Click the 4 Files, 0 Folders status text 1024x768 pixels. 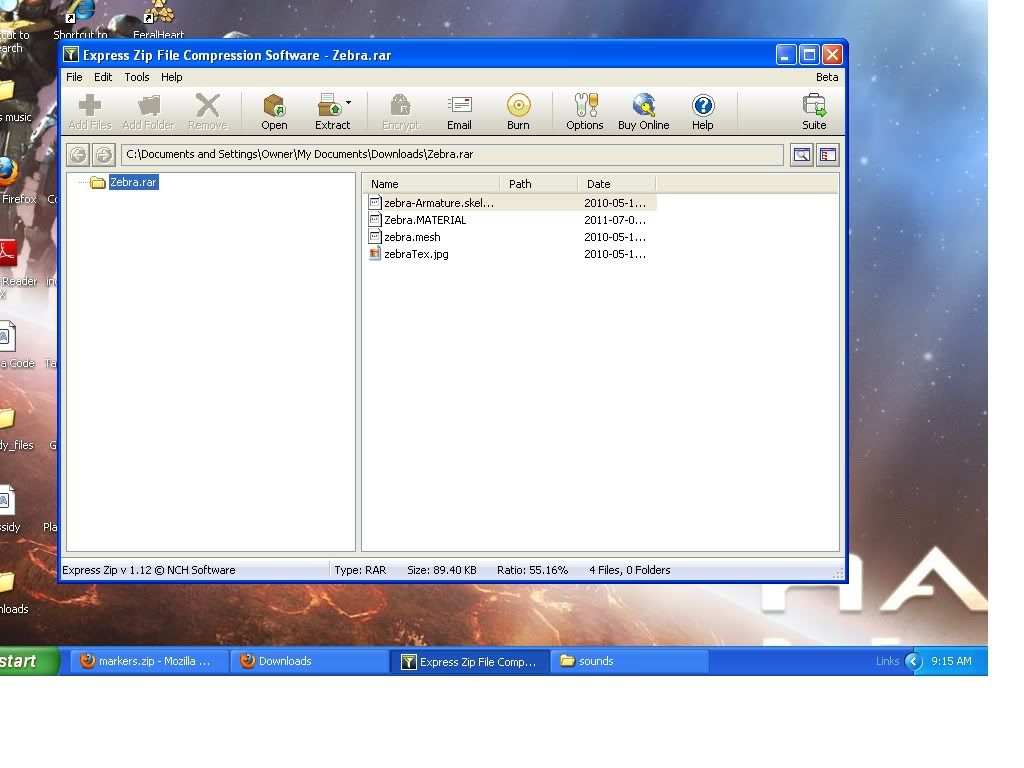(630, 570)
